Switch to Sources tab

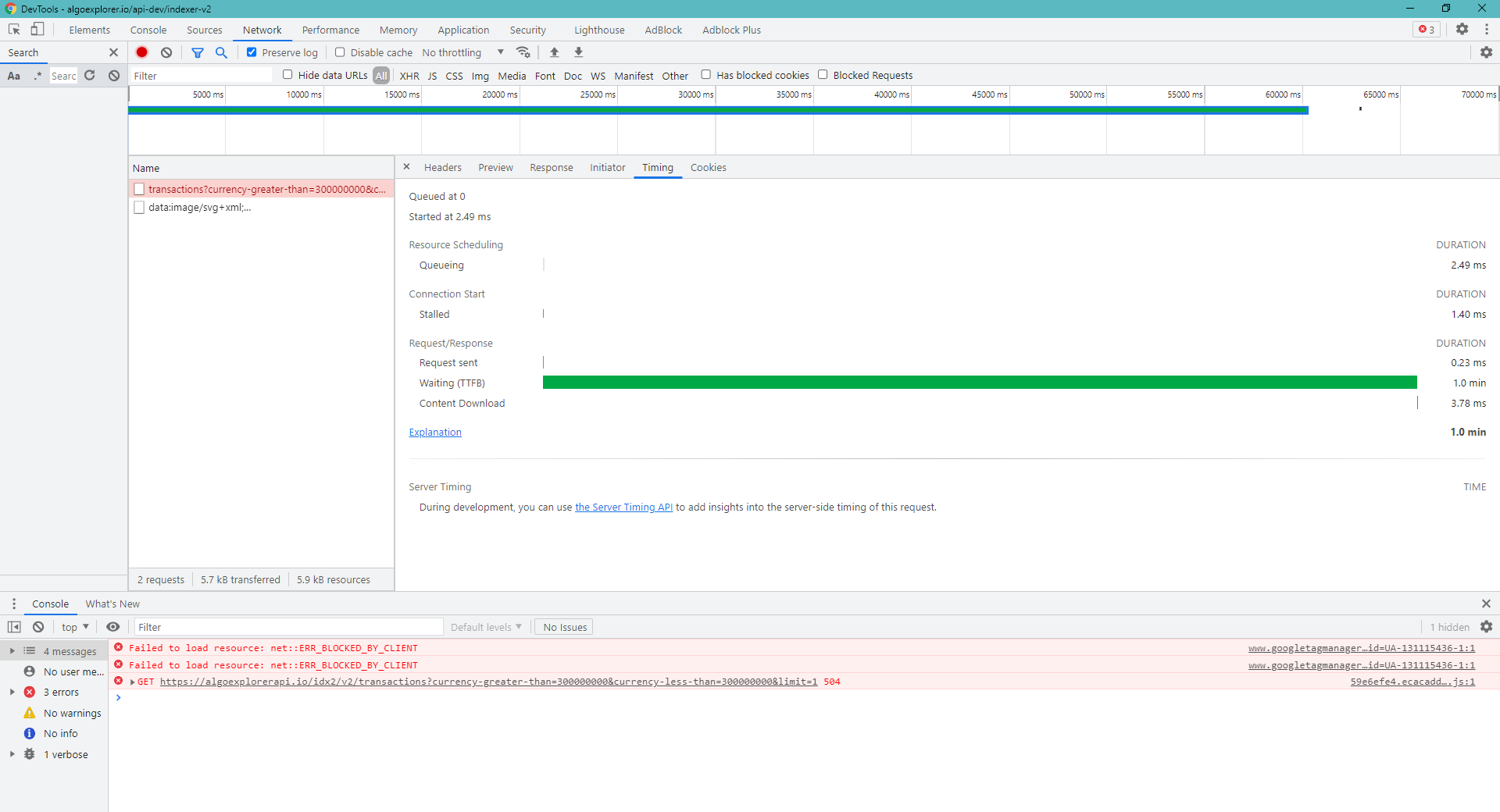(x=204, y=30)
